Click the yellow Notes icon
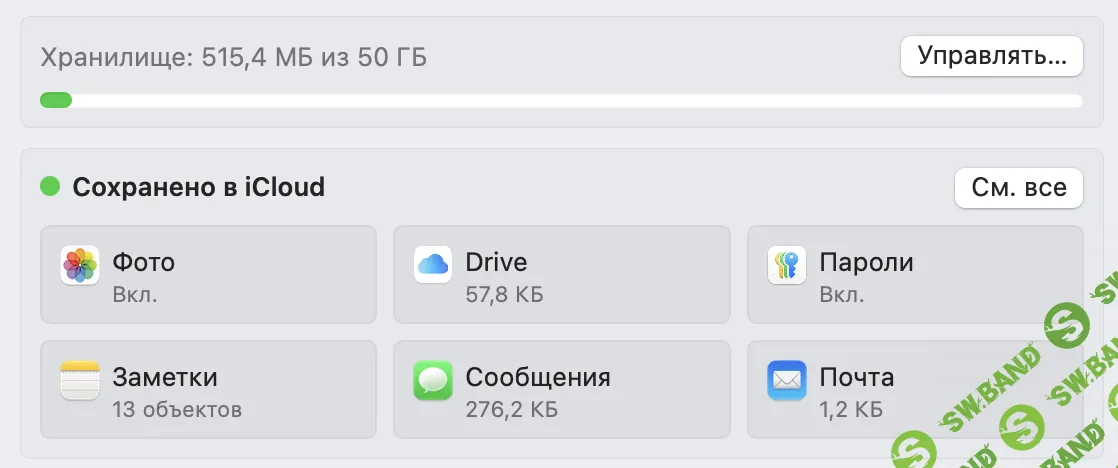Image resolution: width=1118 pixels, height=468 pixels. pos(79,381)
